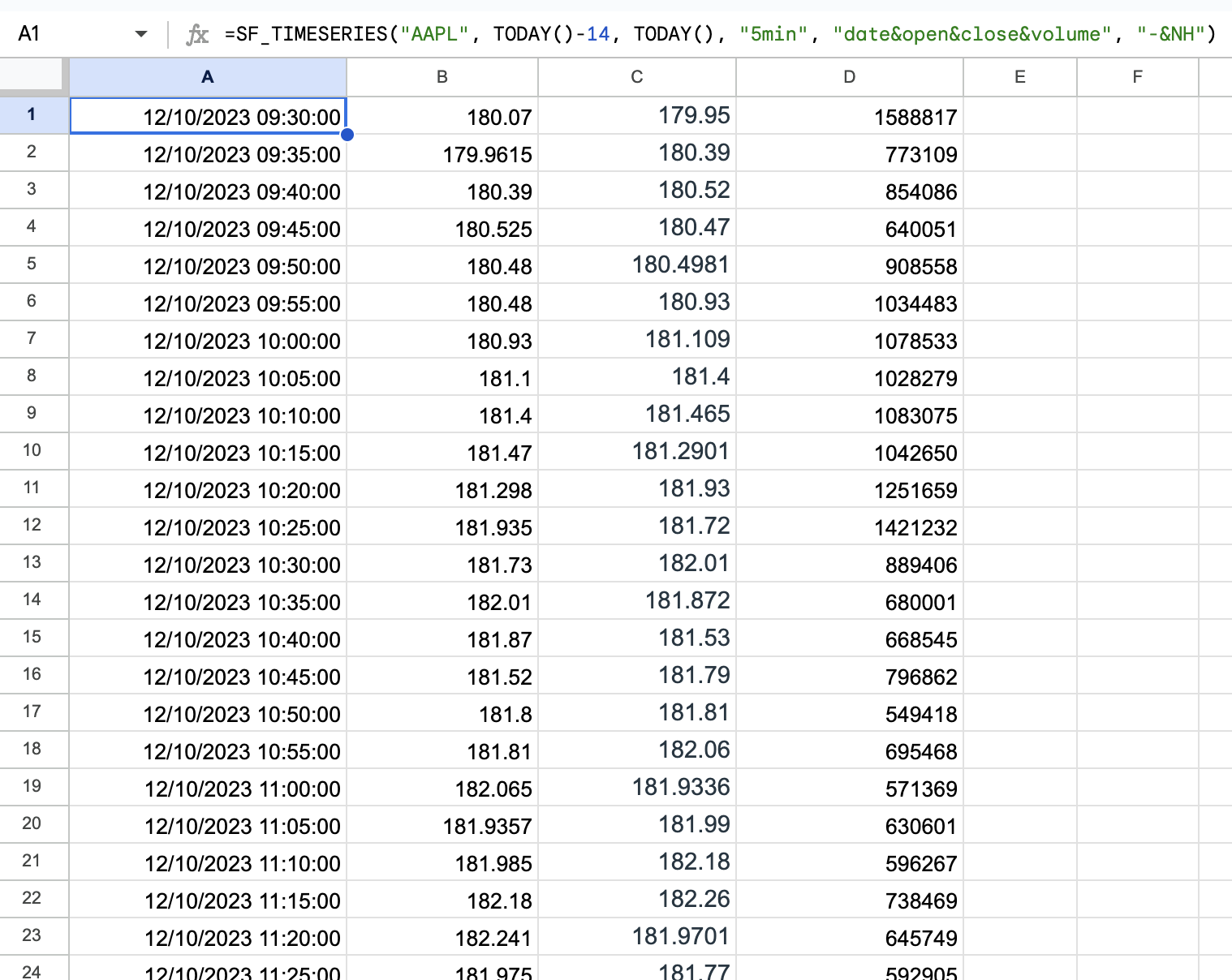Select open price cell 181.9357

(442, 825)
